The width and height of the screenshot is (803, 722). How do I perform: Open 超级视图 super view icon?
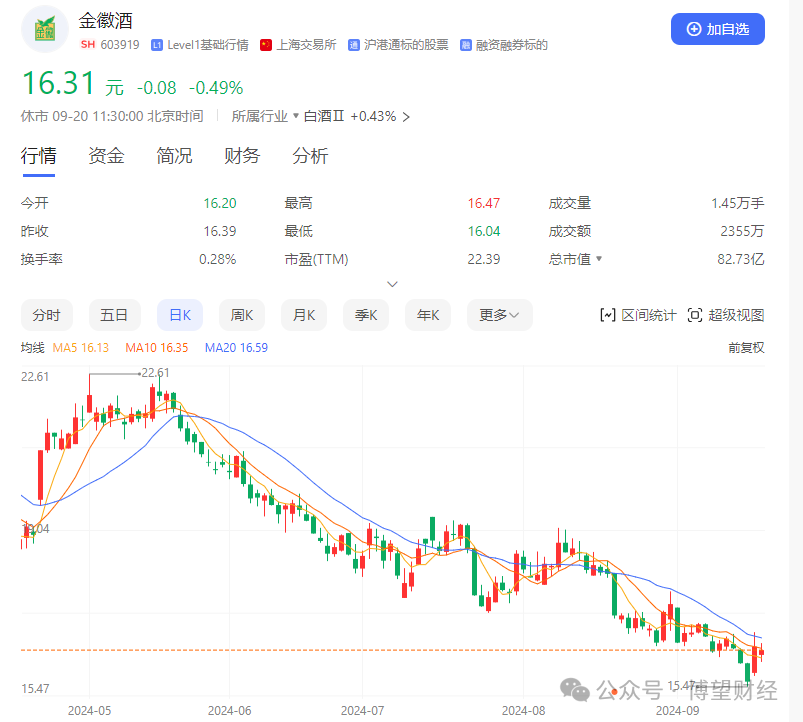click(x=694, y=315)
